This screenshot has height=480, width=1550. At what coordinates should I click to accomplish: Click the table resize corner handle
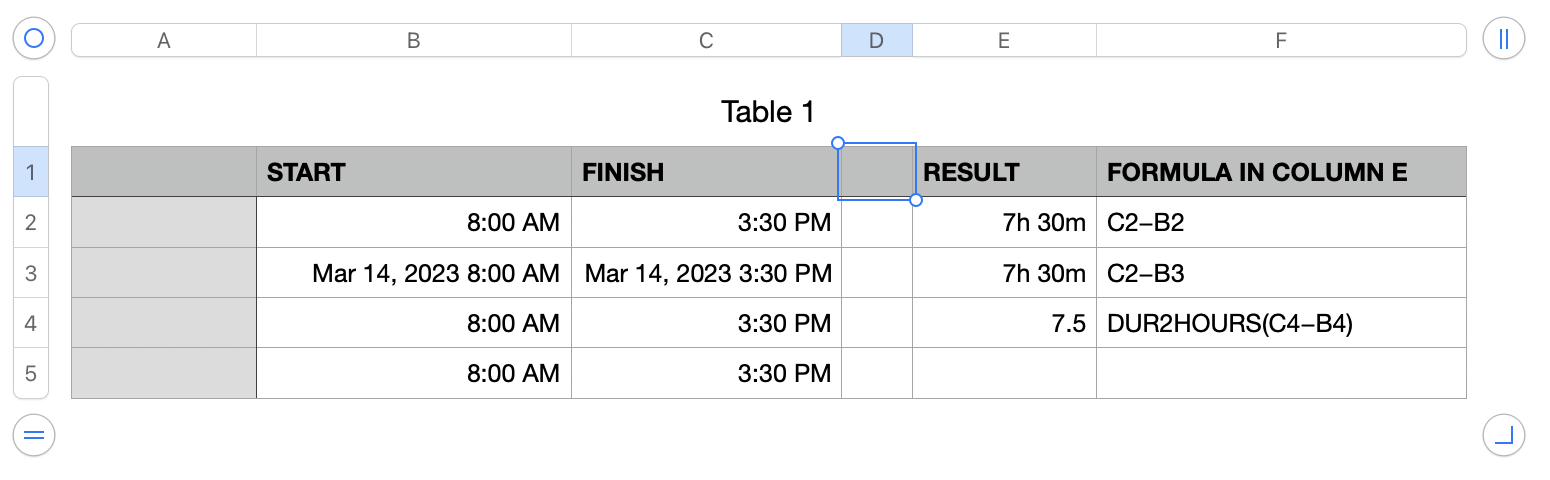tap(1503, 435)
